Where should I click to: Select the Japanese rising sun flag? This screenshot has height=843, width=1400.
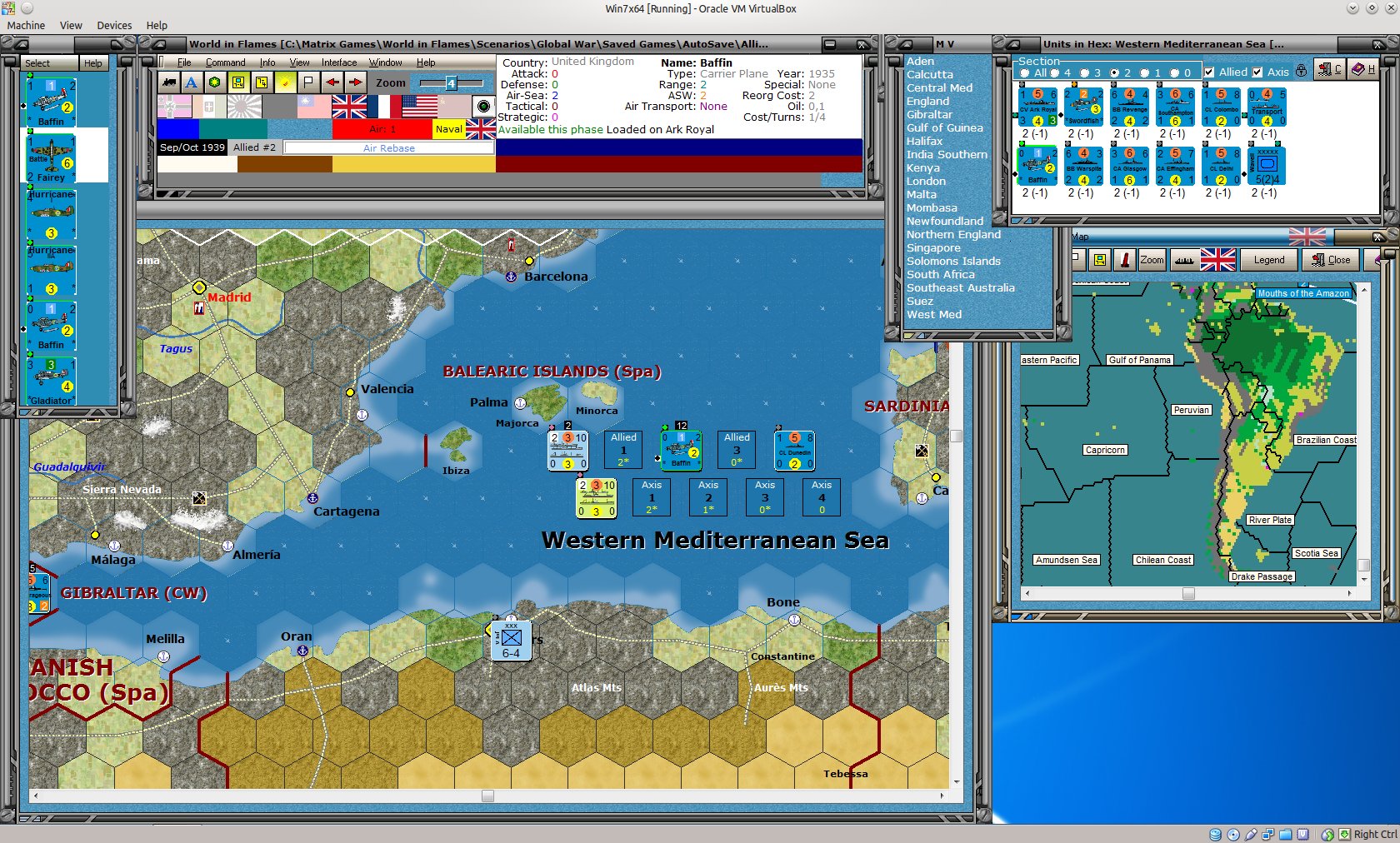[244, 107]
